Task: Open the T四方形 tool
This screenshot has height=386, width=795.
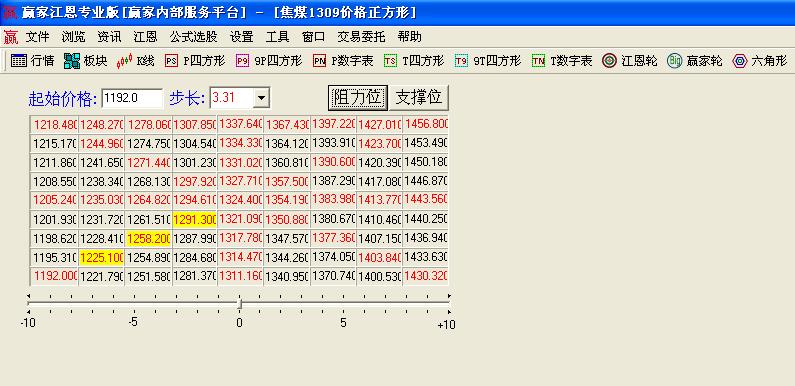Action: pos(414,61)
